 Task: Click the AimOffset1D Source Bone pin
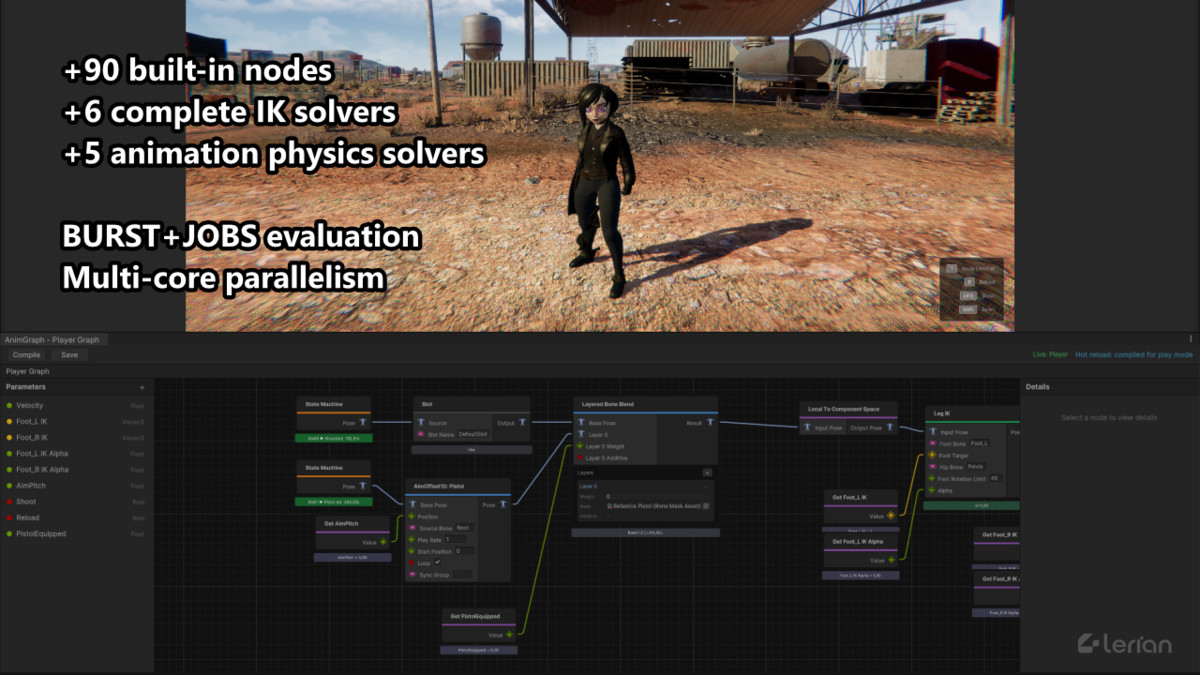(412, 528)
